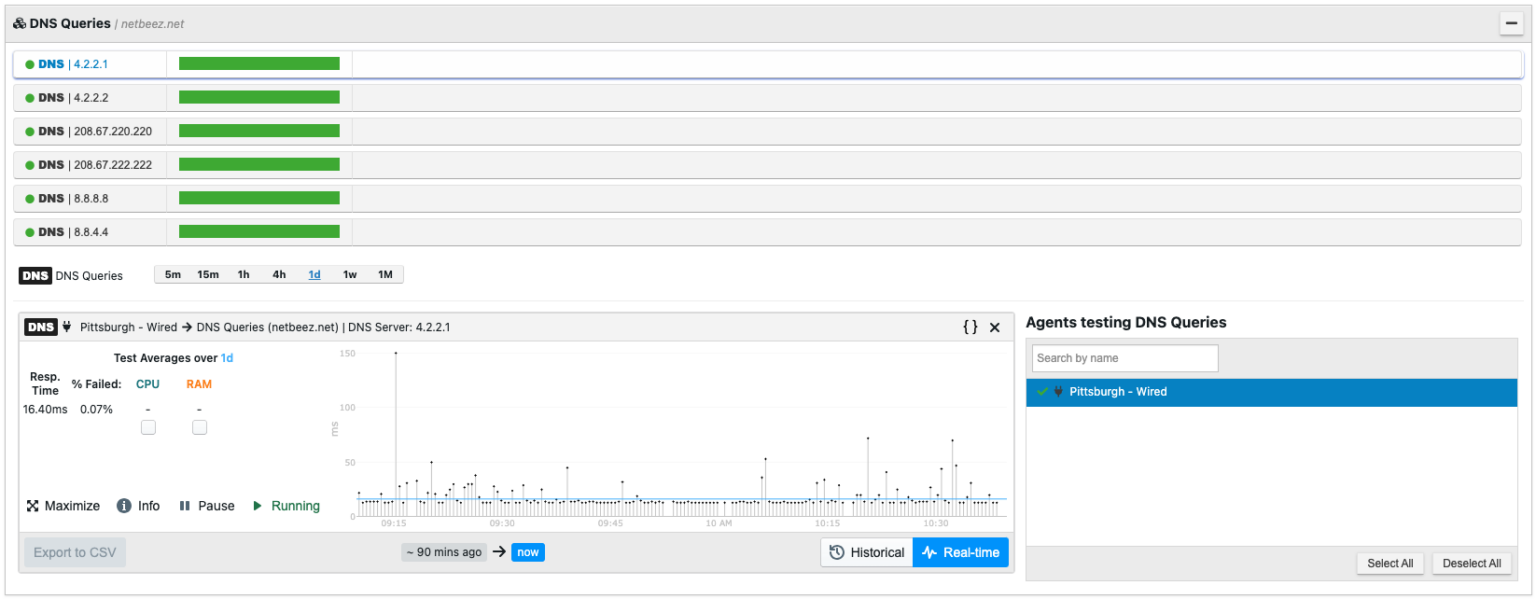The height and width of the screenshot is (599, 1536).
Task: Click the Maximize icon on the DNS chart
Action: click(33, 505)
